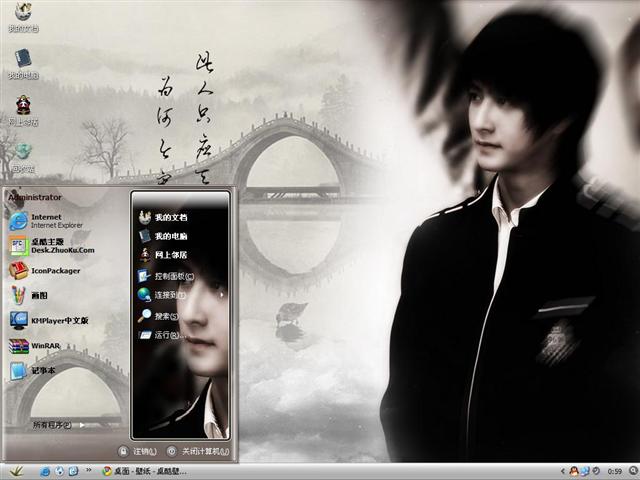Launch IconPackager from Start menu
The width and height of the screenshot is (640, 480).
click(x=45, y=271)
